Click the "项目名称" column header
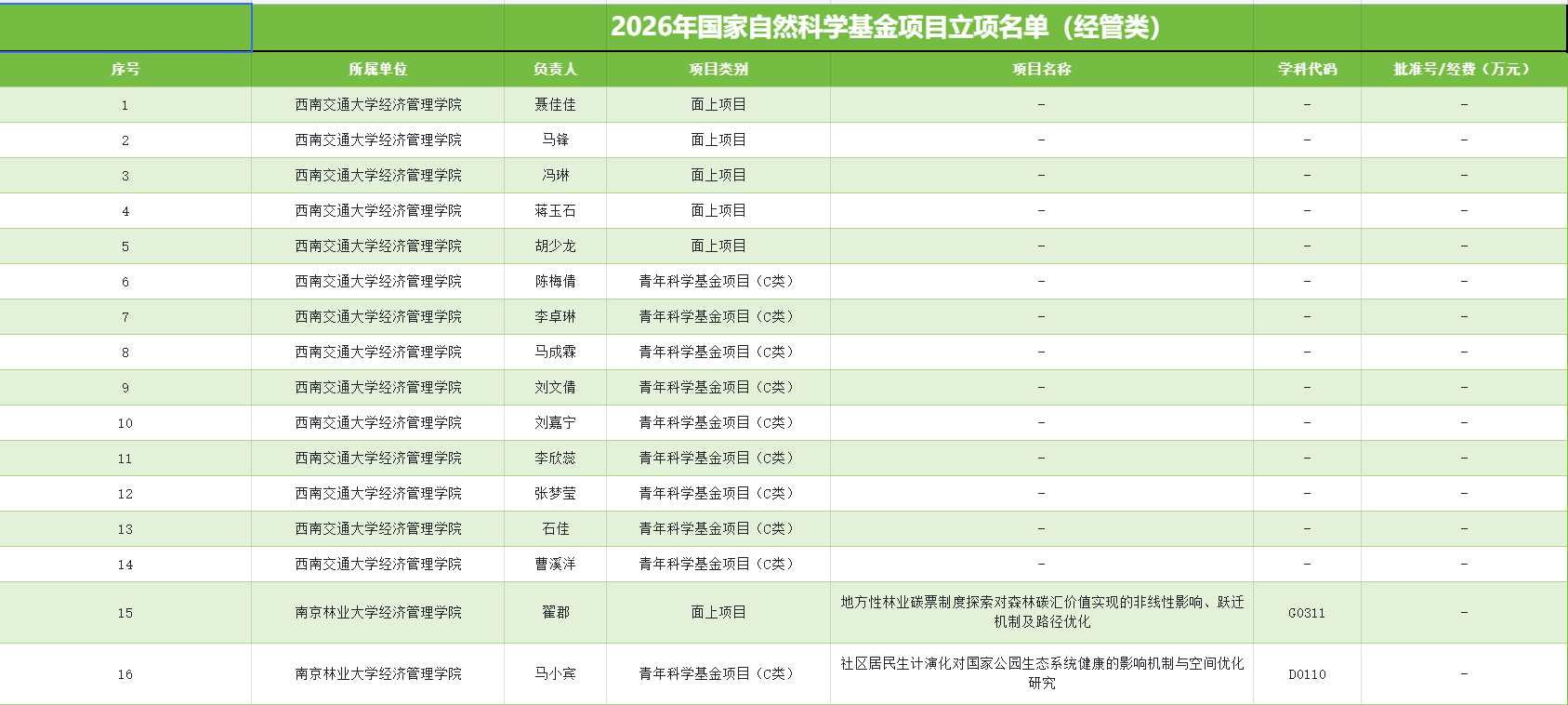The image size is (1568, 705). [x=1041, y=69]
